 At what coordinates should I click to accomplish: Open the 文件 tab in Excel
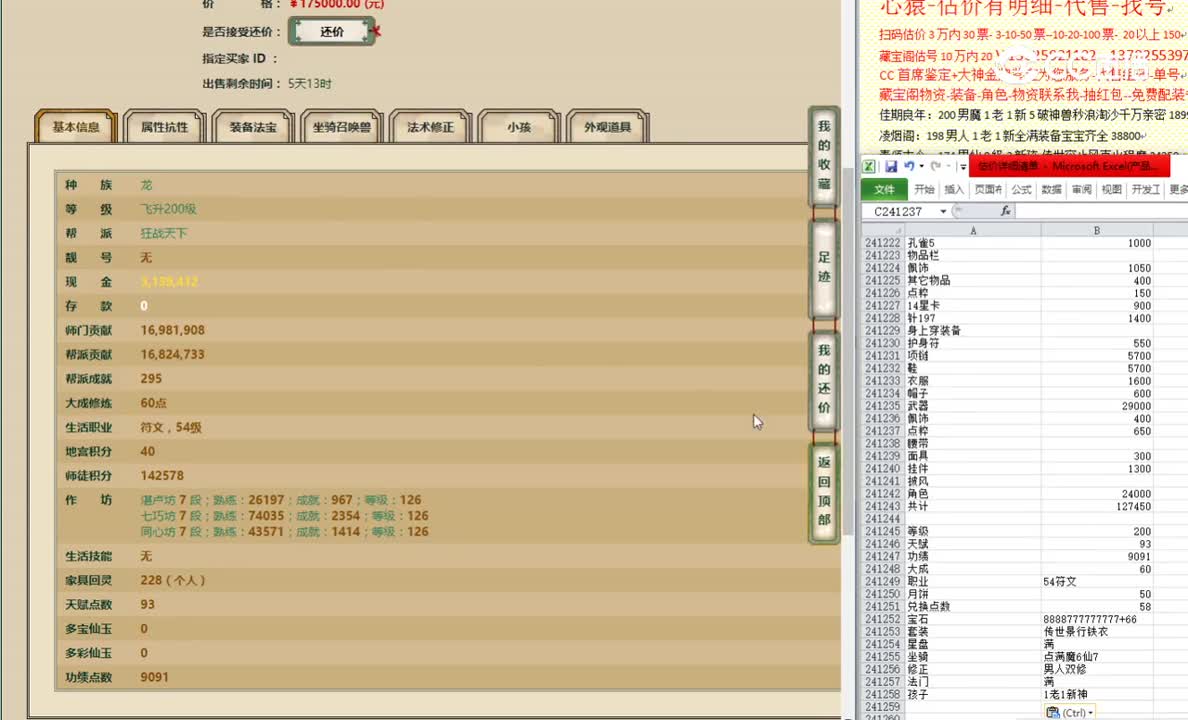(884, 189)
